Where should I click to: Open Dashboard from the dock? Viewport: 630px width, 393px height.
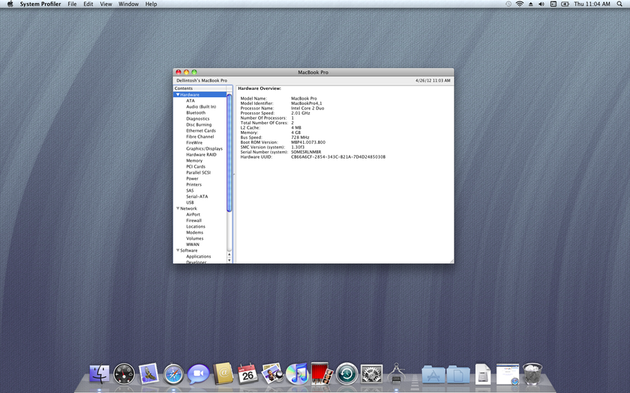click(124, 374)
